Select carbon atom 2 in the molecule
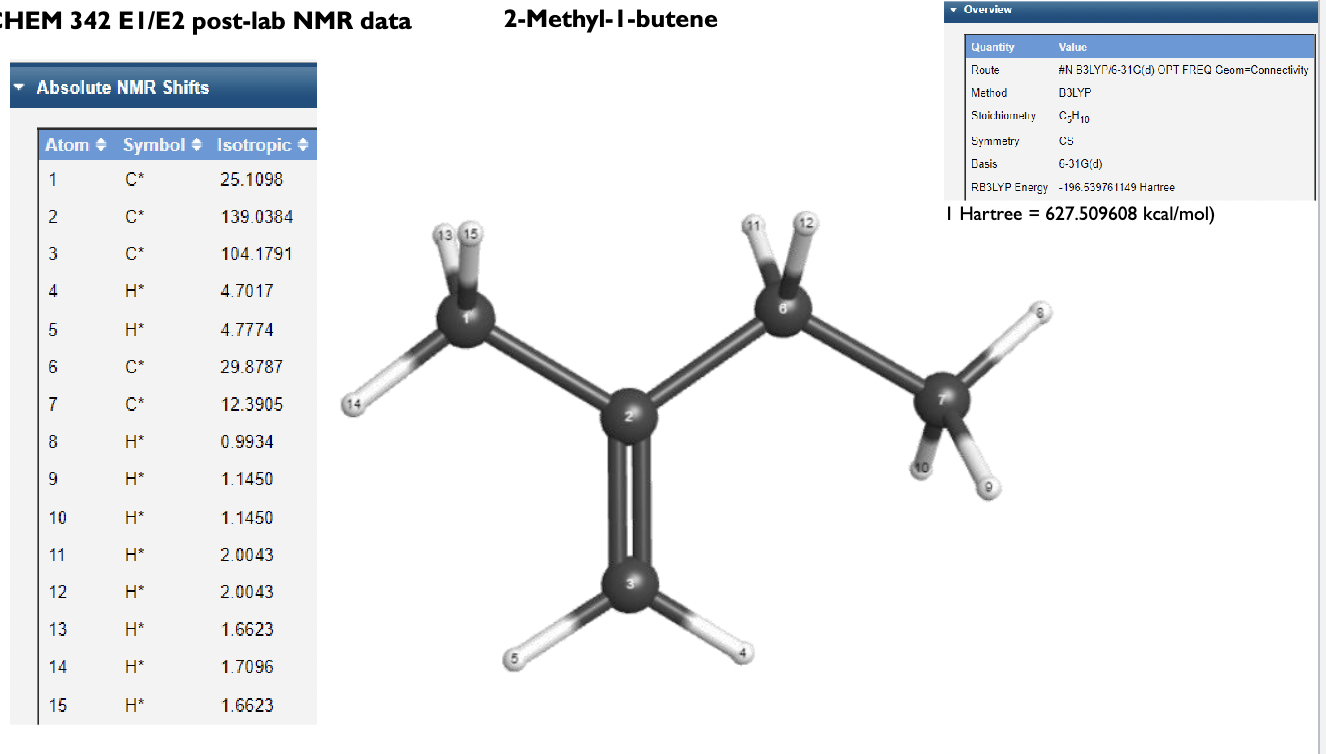This screenshot has height=754, width=1326. [x=628, y=415]
